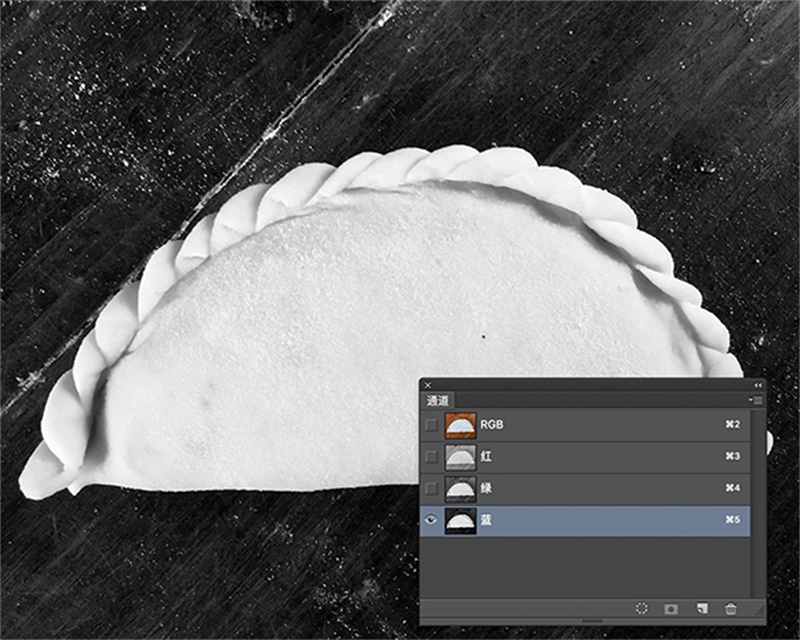This screenshot has height=640, width=800.
Task: Close the Channels panel with X icon
Action: click(428, 385)
